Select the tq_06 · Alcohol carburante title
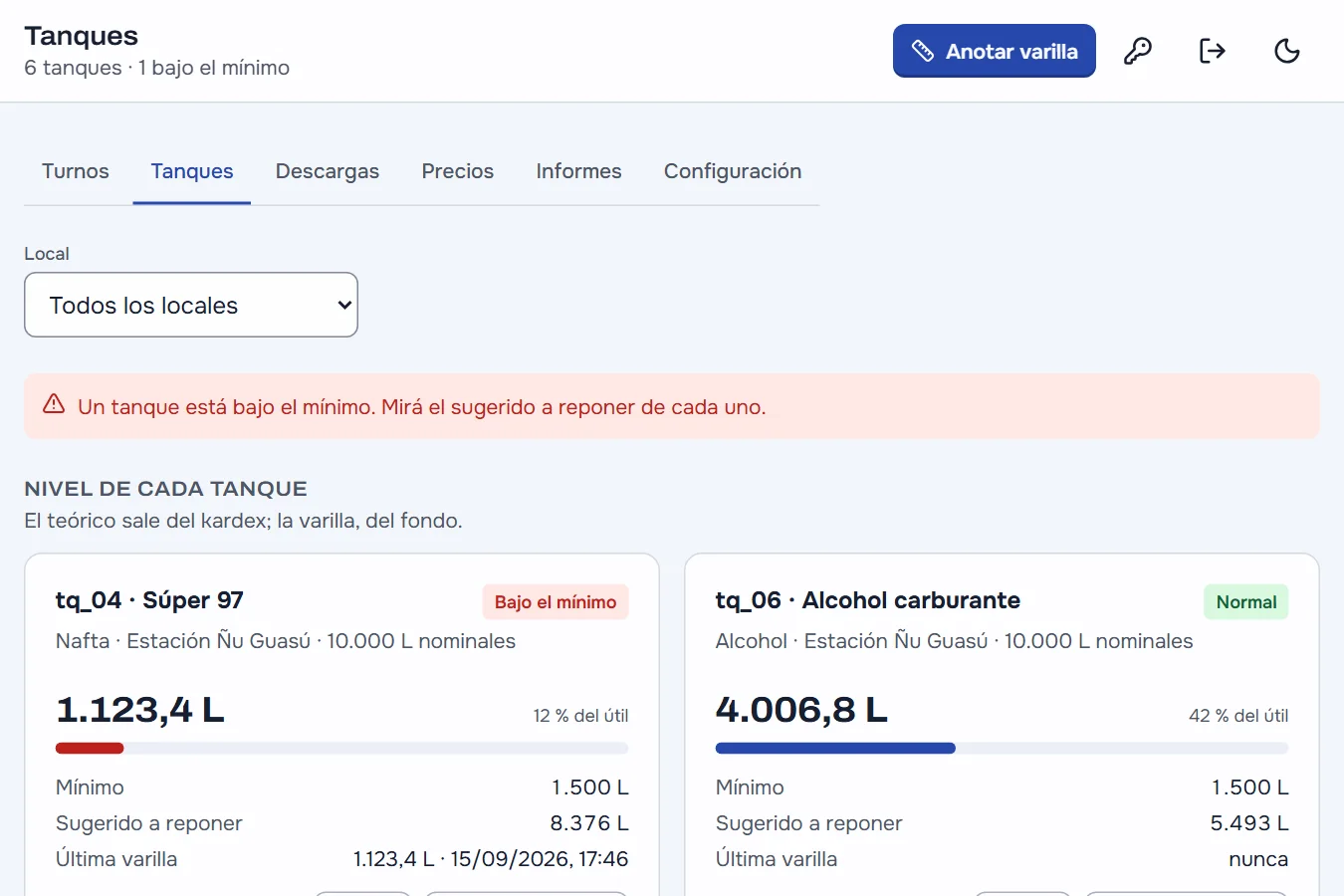This screenshot has width=1344, height=896. (868, 600)
